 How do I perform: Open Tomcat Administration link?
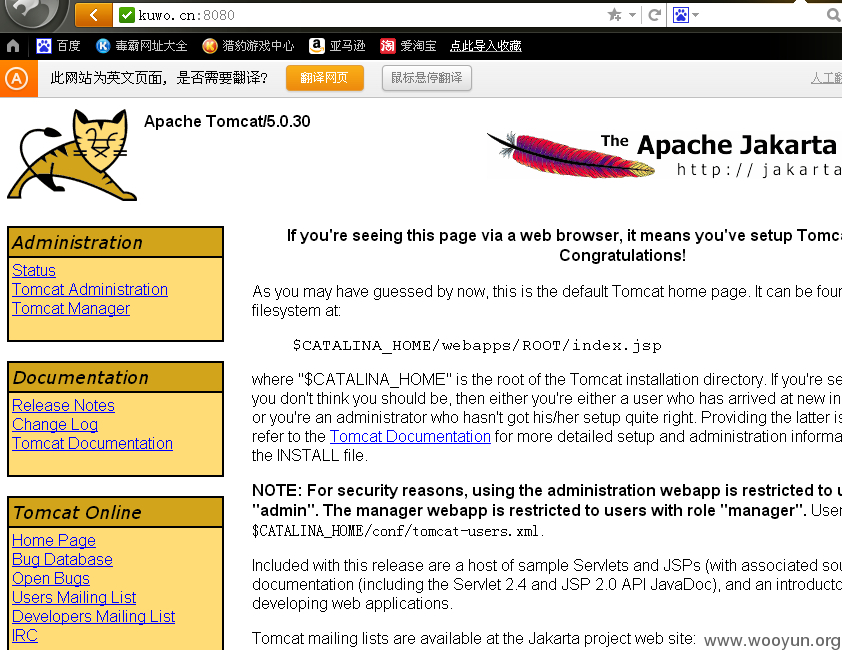coord(90,290)
